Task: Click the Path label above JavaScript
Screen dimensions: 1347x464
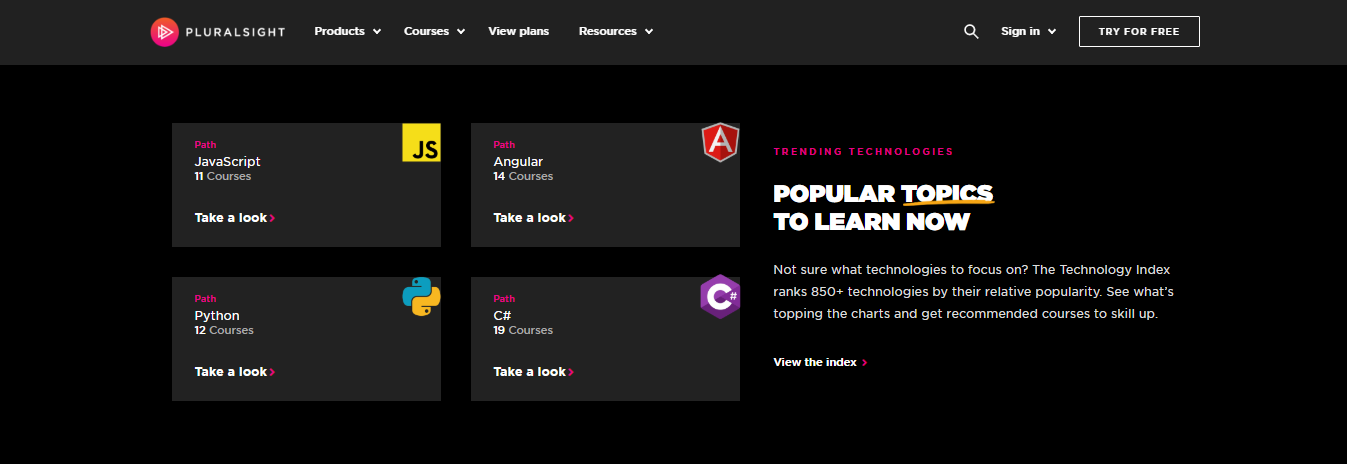Action: [205, 145]
